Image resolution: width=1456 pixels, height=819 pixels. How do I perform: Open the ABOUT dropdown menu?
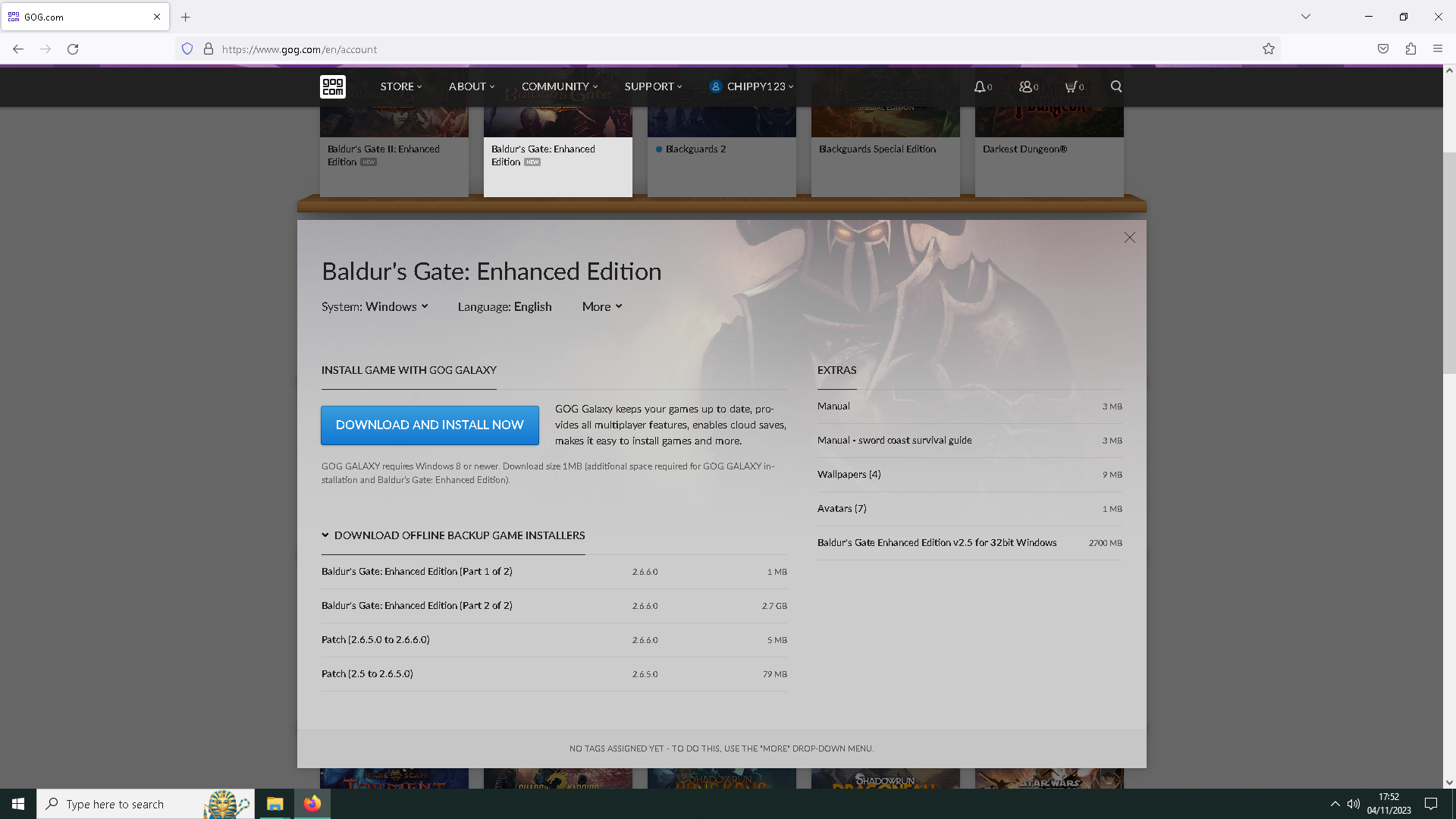[472, 86]
